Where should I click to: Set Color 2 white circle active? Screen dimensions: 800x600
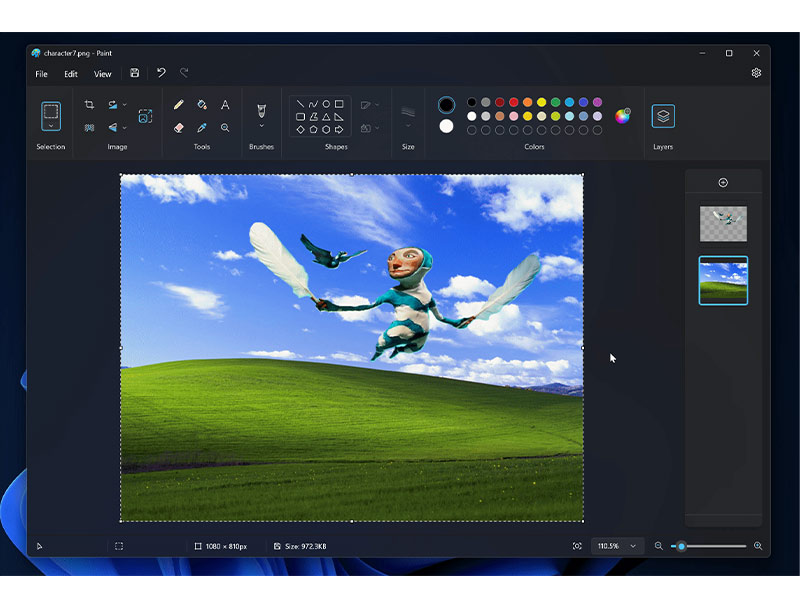click(x=446, y=126)
